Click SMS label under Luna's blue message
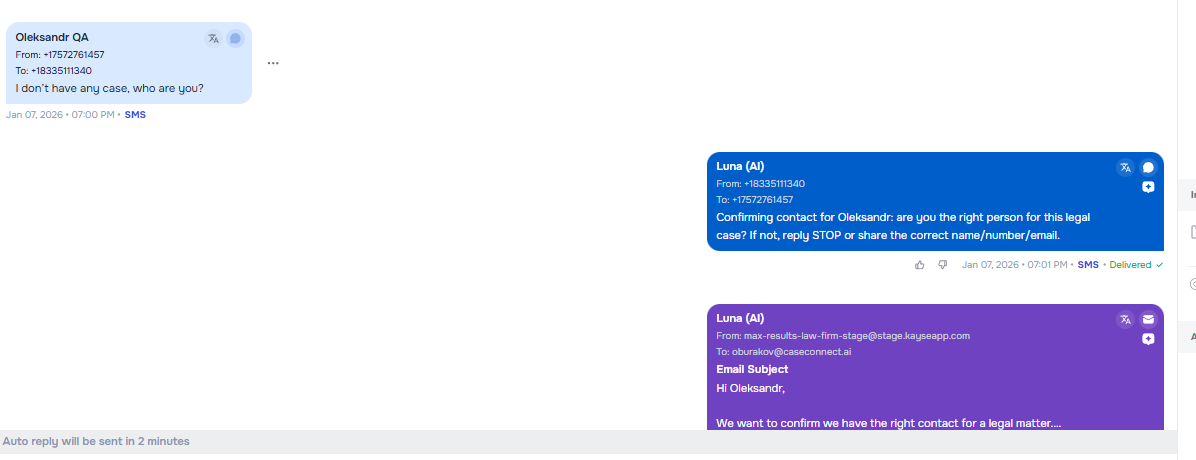This screenshot has width=1196, height=460. coord(1088,265)
